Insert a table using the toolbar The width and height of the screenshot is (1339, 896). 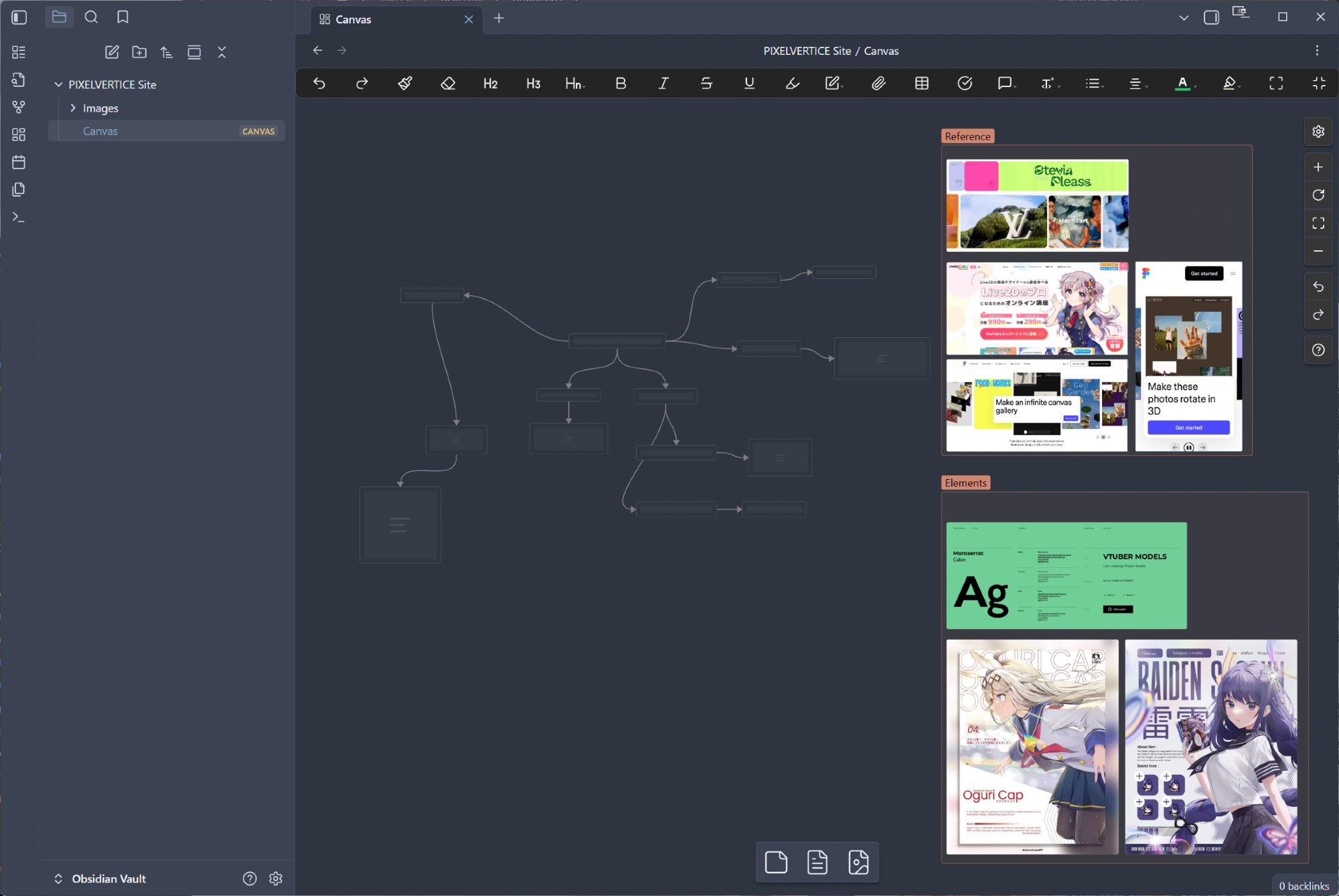coord(922,83)
